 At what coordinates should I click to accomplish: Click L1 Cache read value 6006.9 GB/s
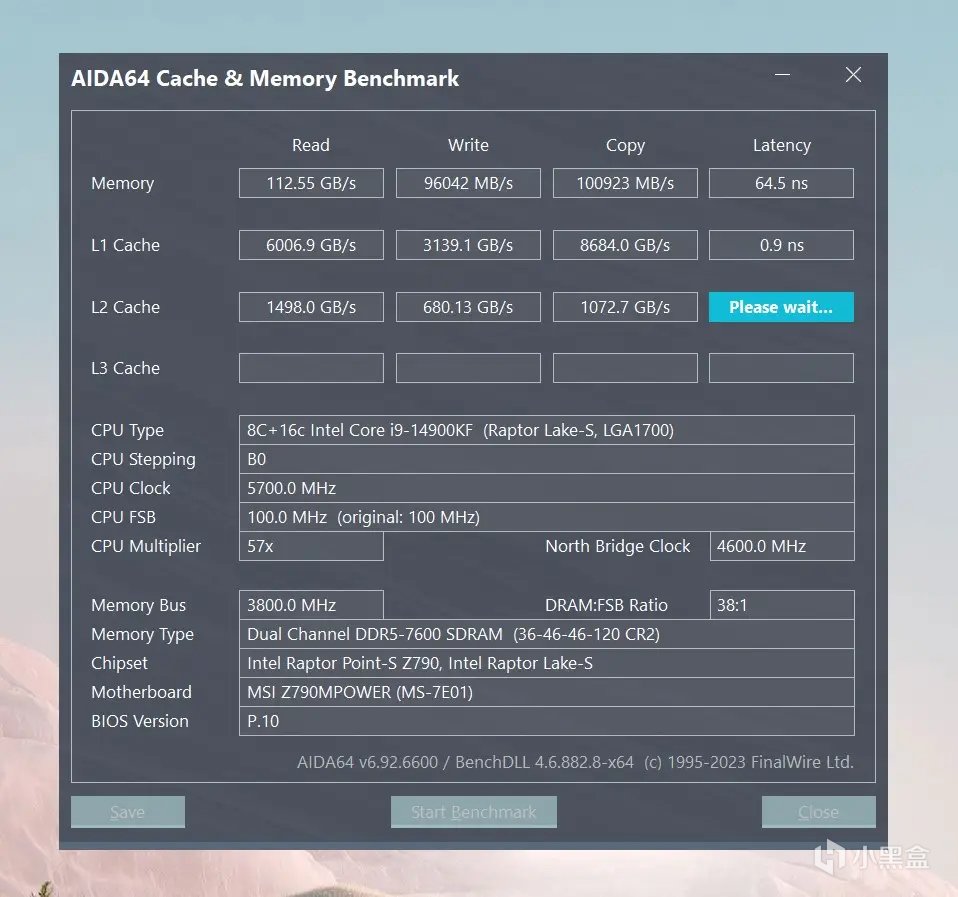(x=311, y=245)
